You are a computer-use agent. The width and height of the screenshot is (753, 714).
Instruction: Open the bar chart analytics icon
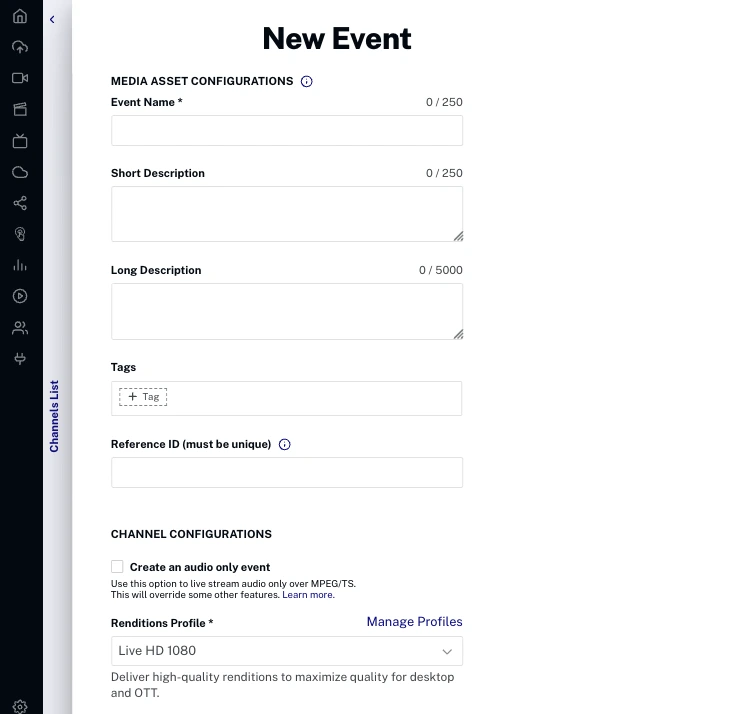[19, 265]
